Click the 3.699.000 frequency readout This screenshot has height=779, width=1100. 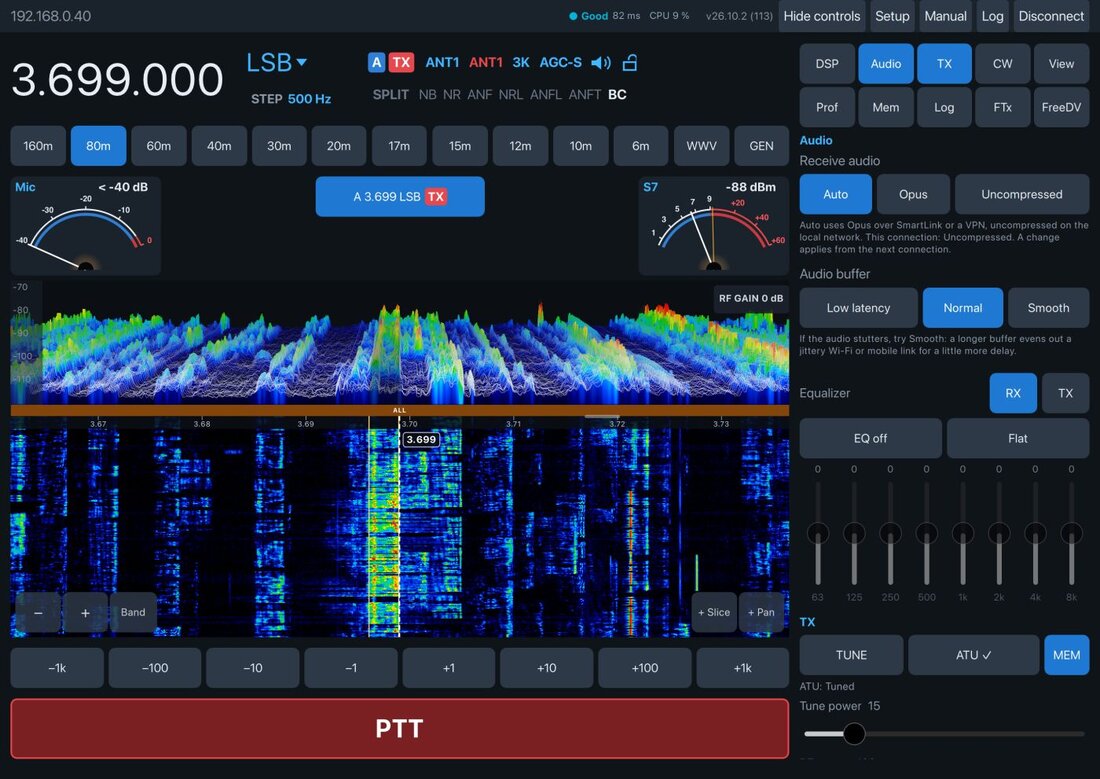point(117,79)
